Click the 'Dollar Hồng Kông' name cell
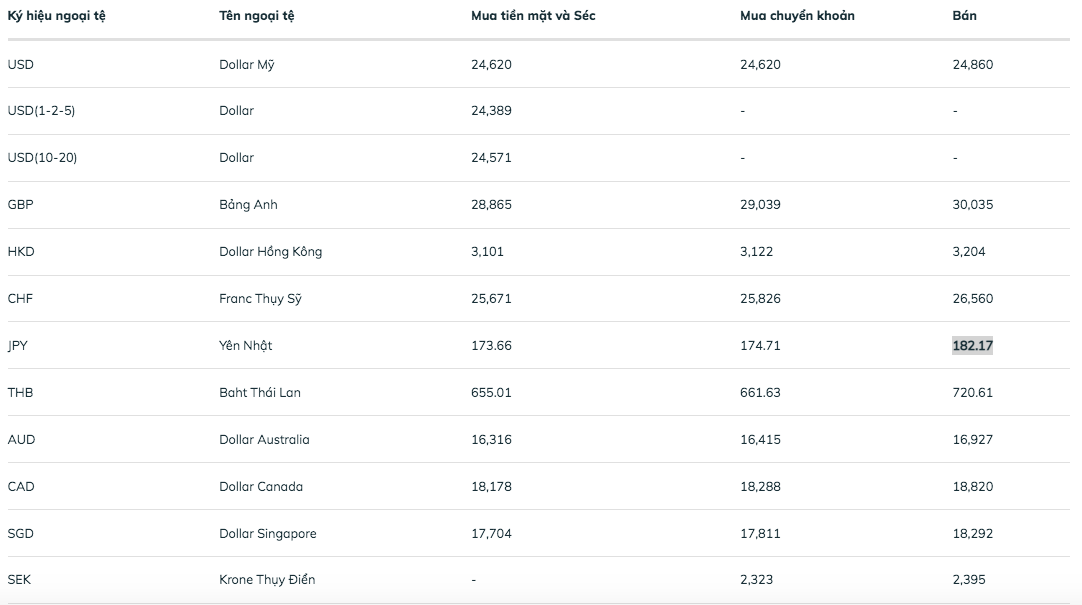This screenshot has height=605, width=1082. point(270,252)
